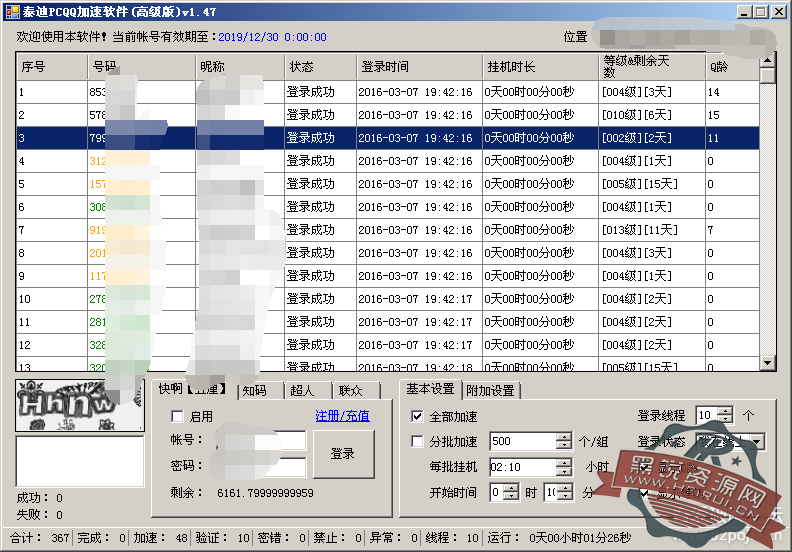Decrease the 分批加速 group size below 500
Viewport: 792px width, 552px height.
click(x=564, y=445)
